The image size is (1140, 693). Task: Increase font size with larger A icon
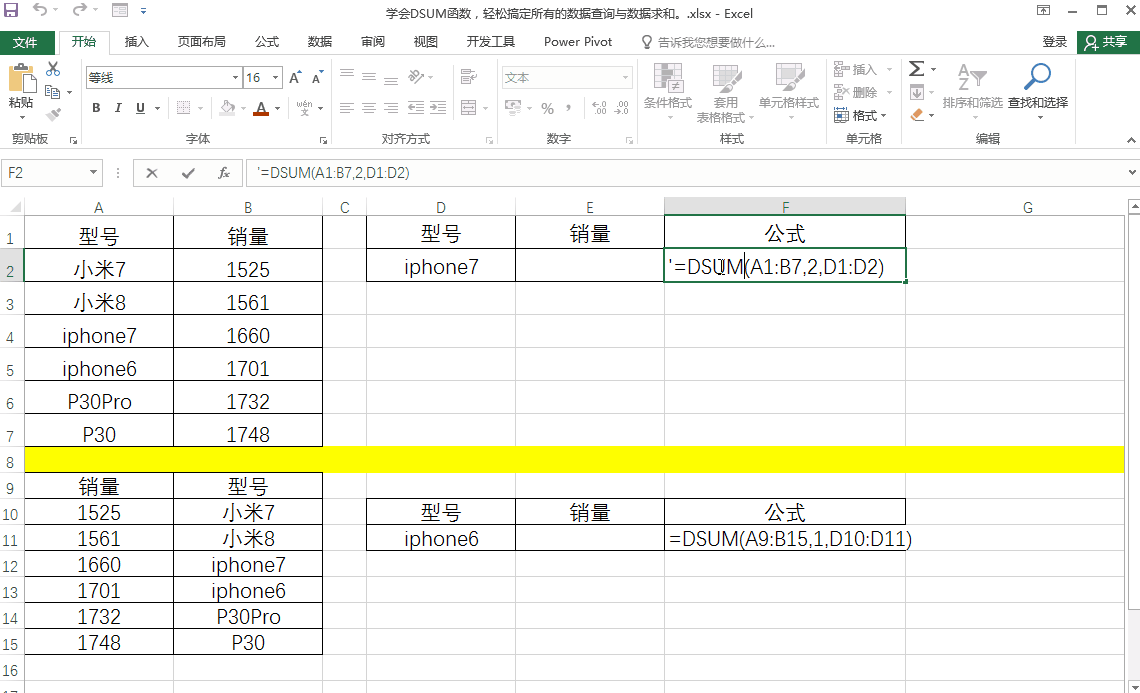point(295,78)
